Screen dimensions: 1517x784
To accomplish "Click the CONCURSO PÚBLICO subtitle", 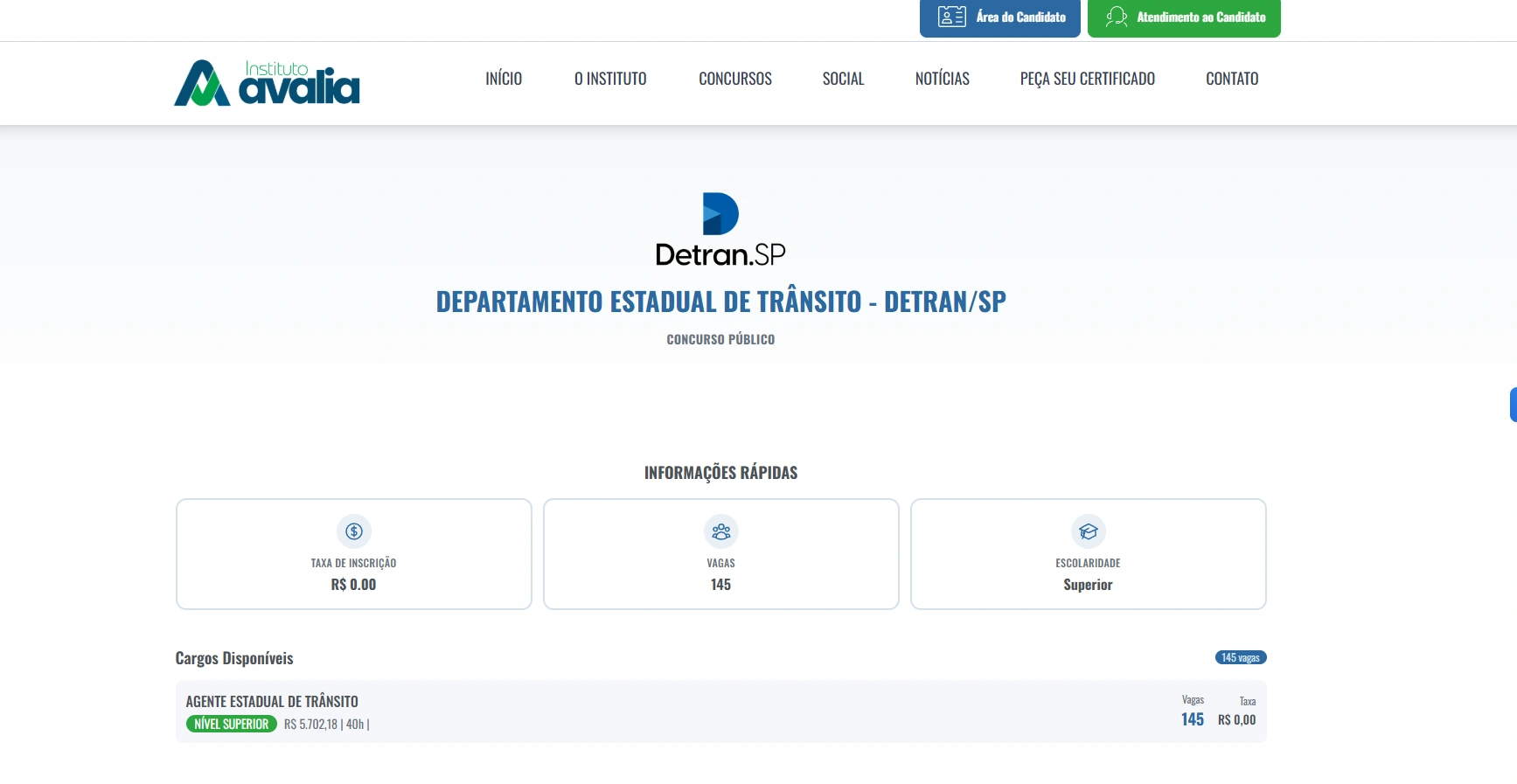I will point(720,339).
